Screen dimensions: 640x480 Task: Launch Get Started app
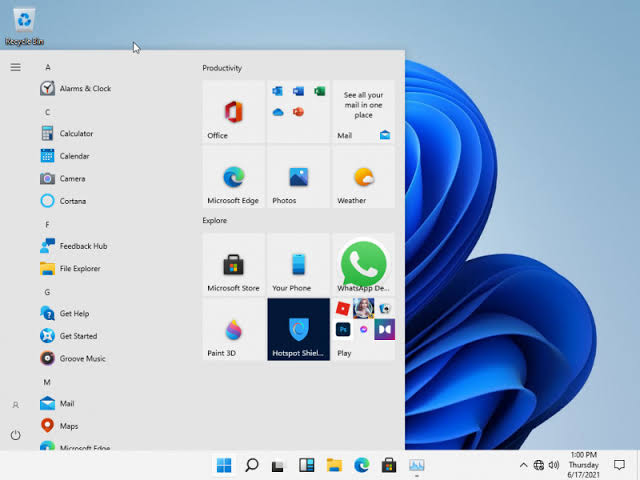click(x=69, y=336)
